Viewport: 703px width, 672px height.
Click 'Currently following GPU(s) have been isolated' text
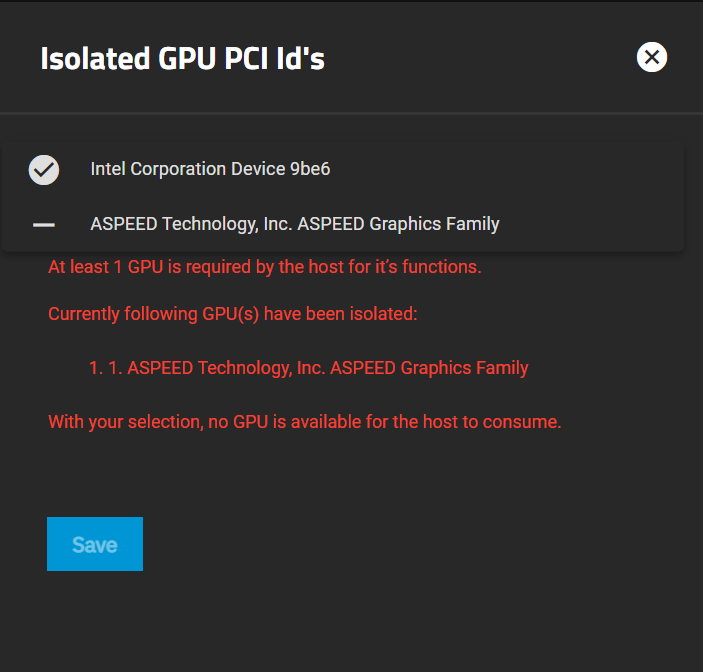point(232,314)
